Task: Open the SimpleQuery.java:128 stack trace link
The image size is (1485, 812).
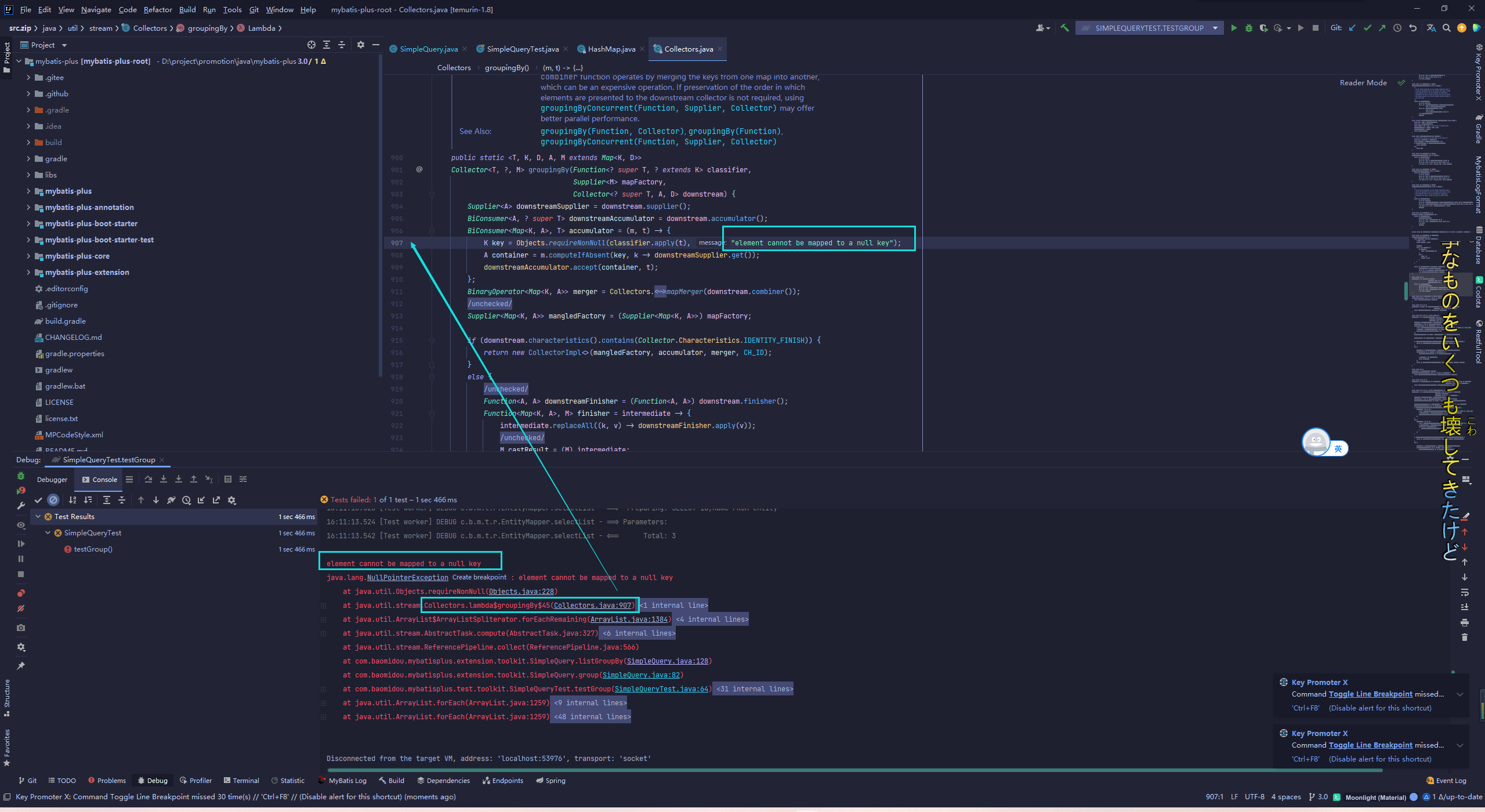Action: 667,661
